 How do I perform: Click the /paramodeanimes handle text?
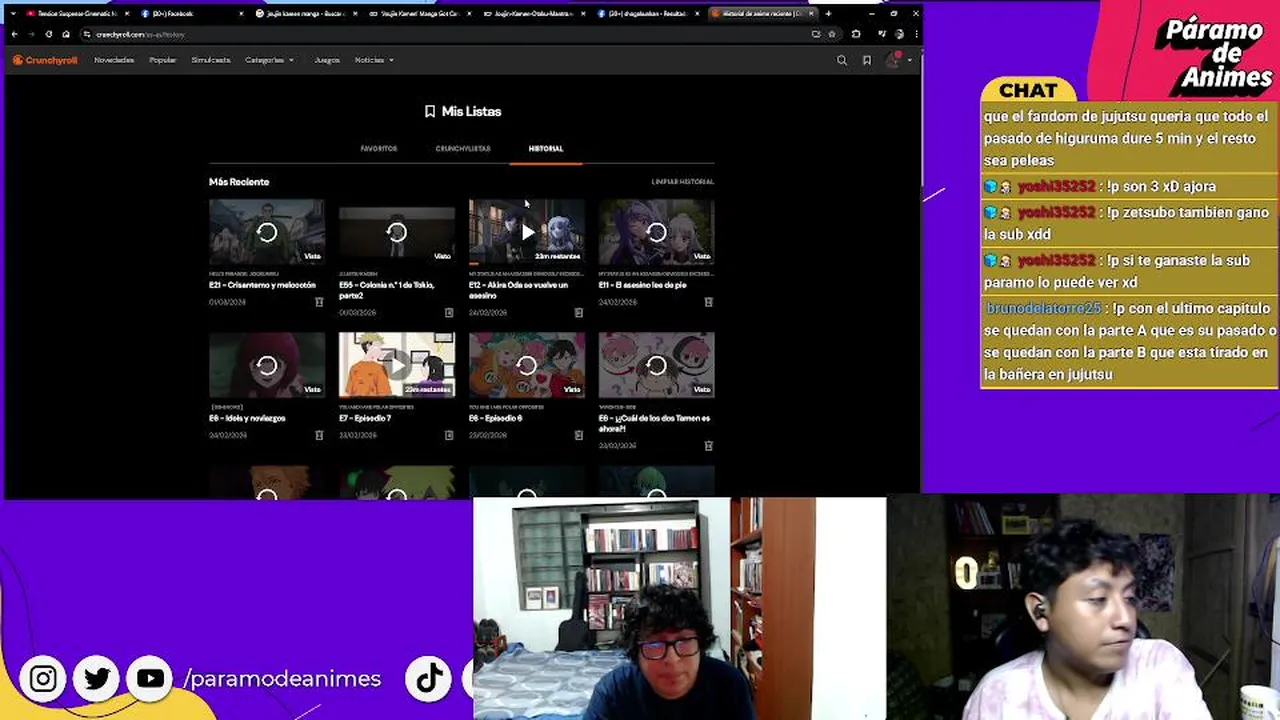pos(283,679)
